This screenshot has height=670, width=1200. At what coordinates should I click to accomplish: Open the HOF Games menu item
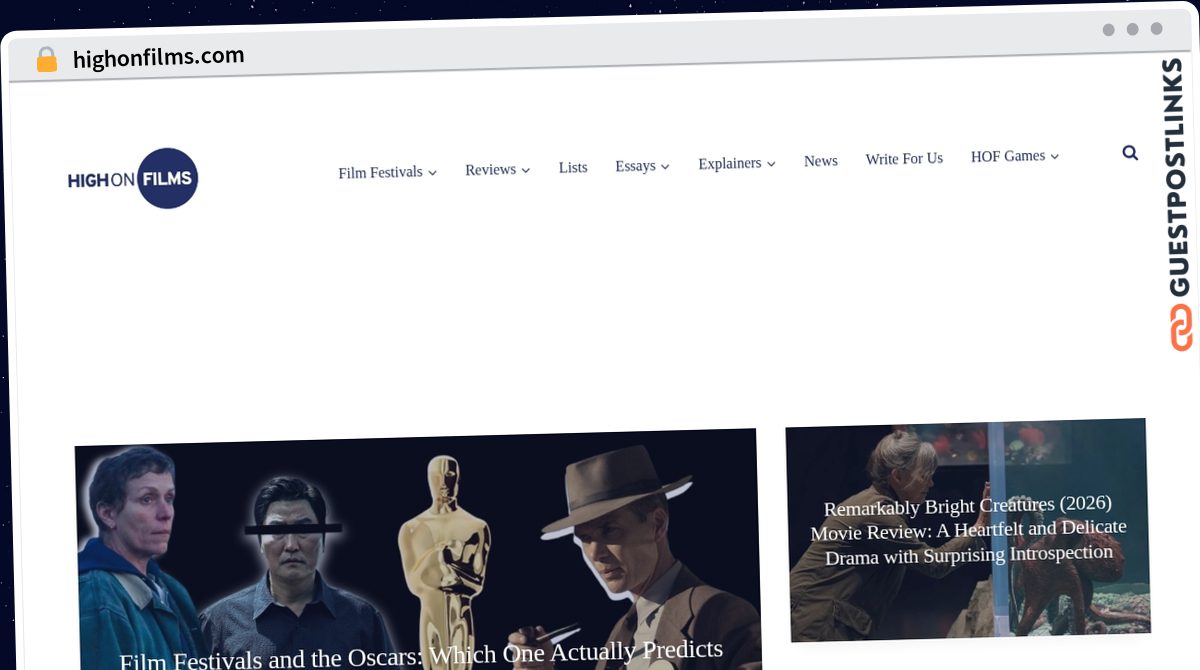point(1008,156)
